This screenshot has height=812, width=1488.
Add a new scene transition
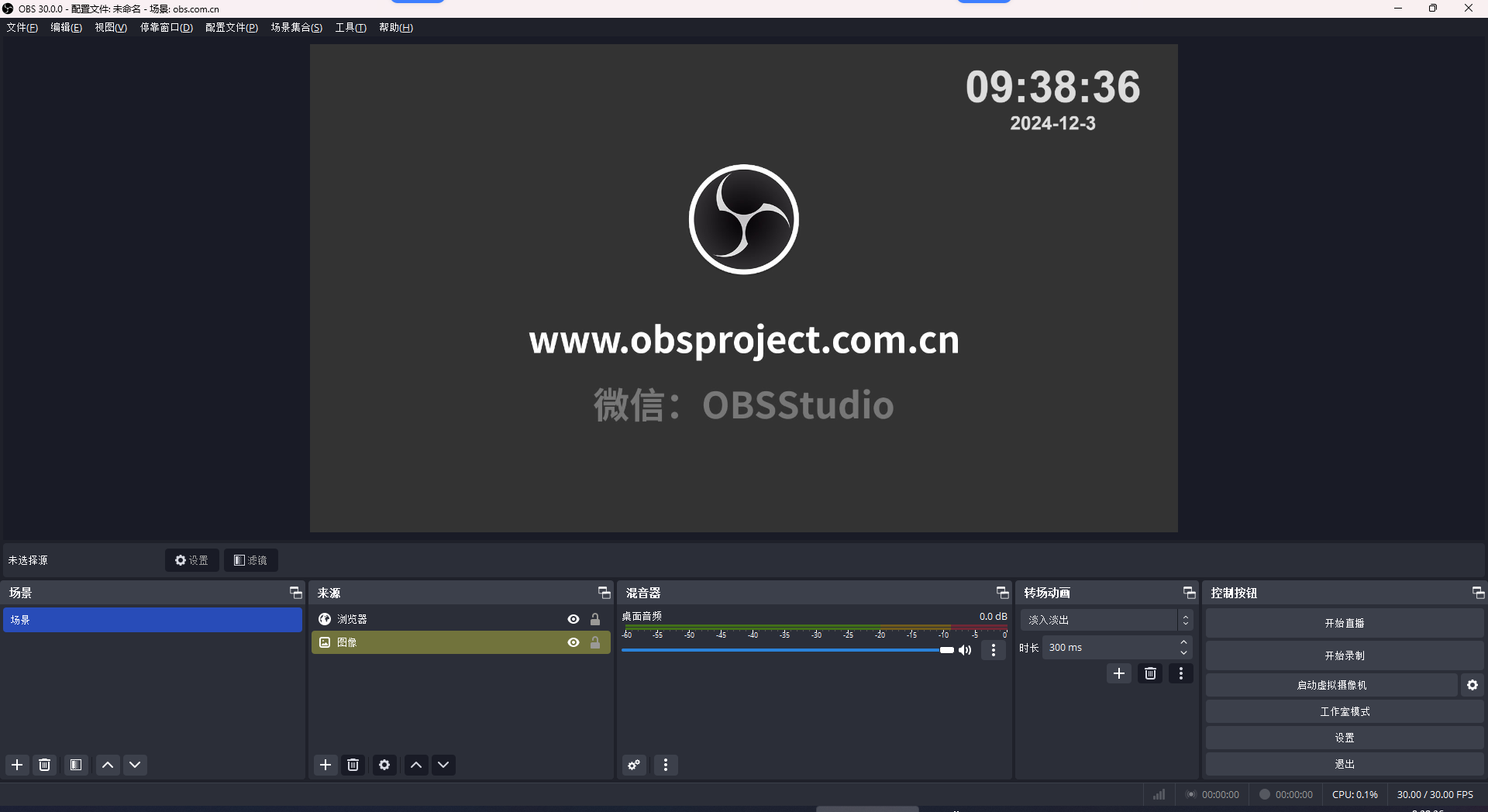point(1119,673)
